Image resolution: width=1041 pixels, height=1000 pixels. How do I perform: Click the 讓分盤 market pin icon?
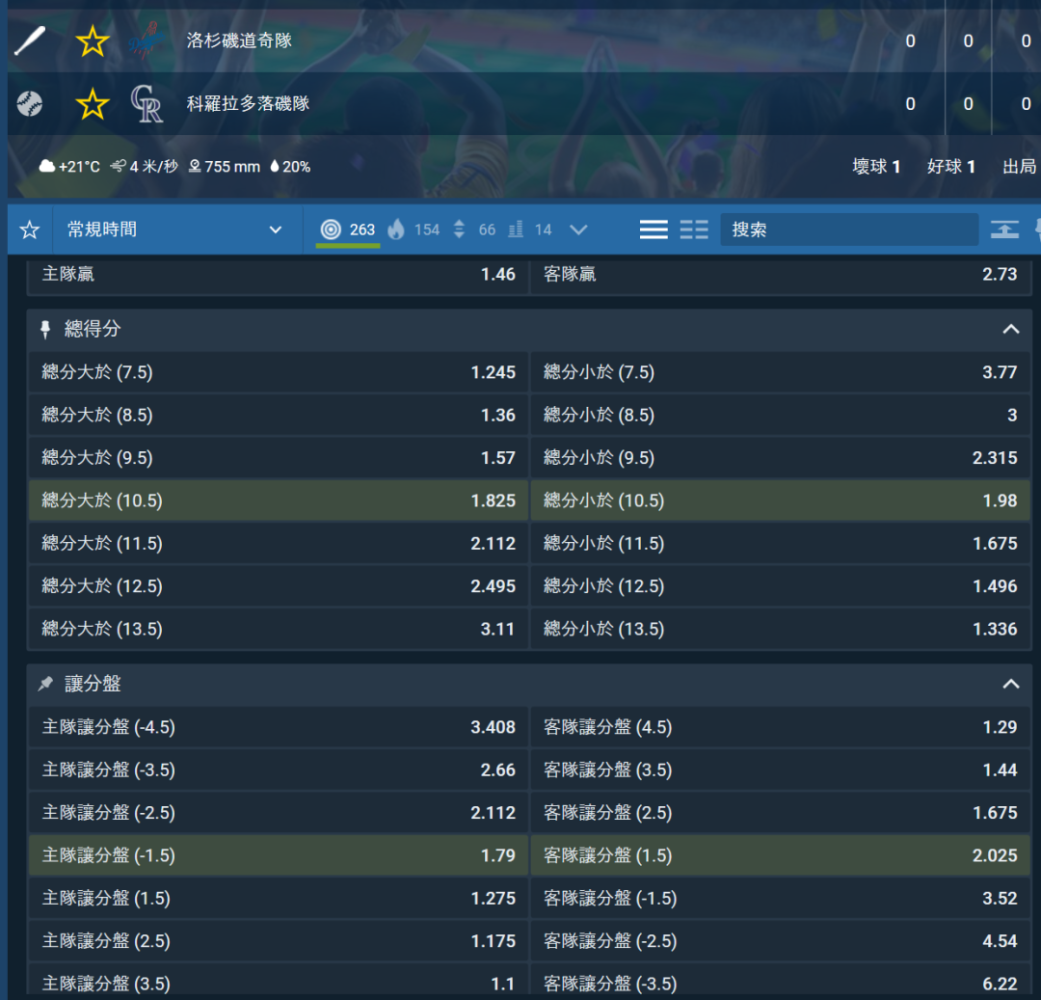coord(45,684)
